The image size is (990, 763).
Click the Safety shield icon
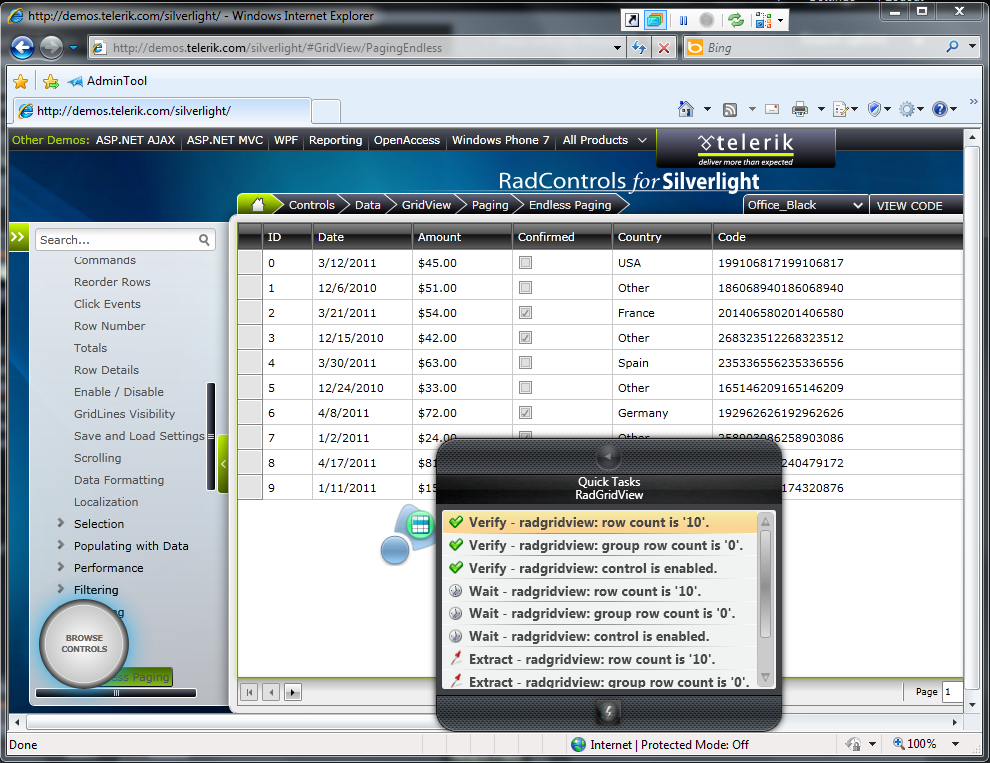pyautogui.click(x=874, y=109)
